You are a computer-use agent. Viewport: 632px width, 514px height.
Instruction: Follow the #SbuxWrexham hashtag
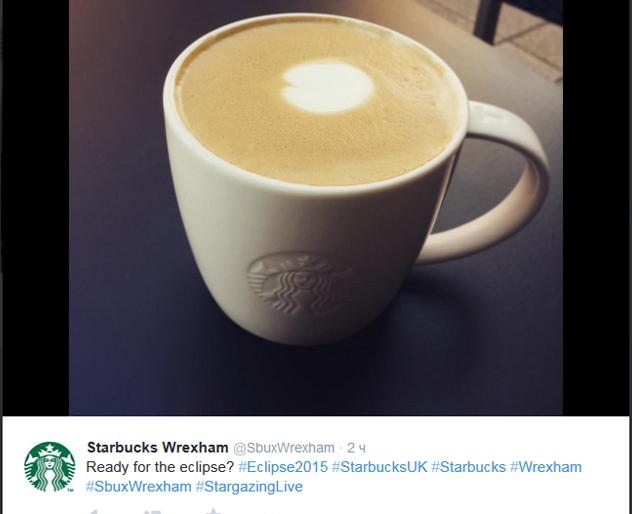coord(139,486)
